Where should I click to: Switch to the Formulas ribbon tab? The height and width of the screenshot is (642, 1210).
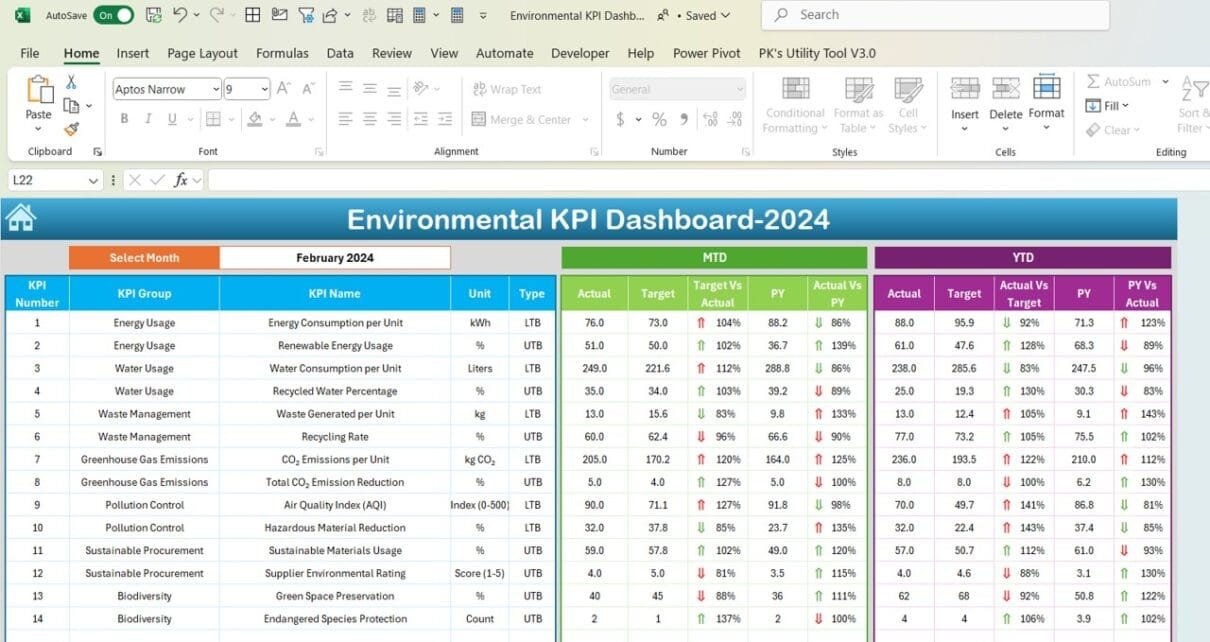tap(281, 53)
